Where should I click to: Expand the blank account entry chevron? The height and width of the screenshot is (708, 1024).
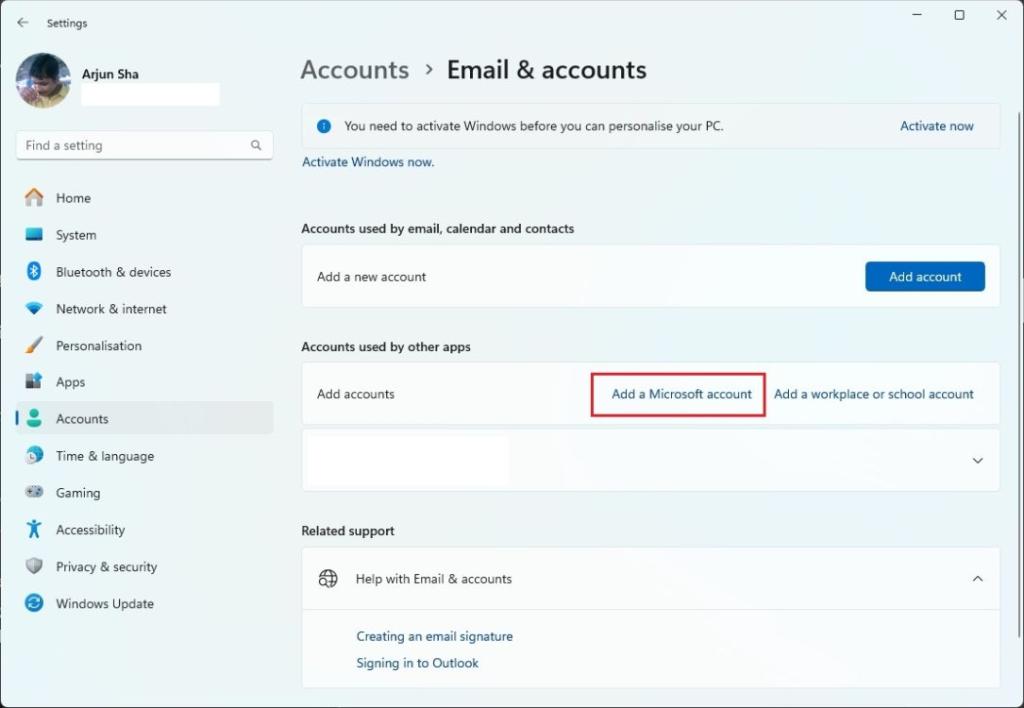pos(977,460)
